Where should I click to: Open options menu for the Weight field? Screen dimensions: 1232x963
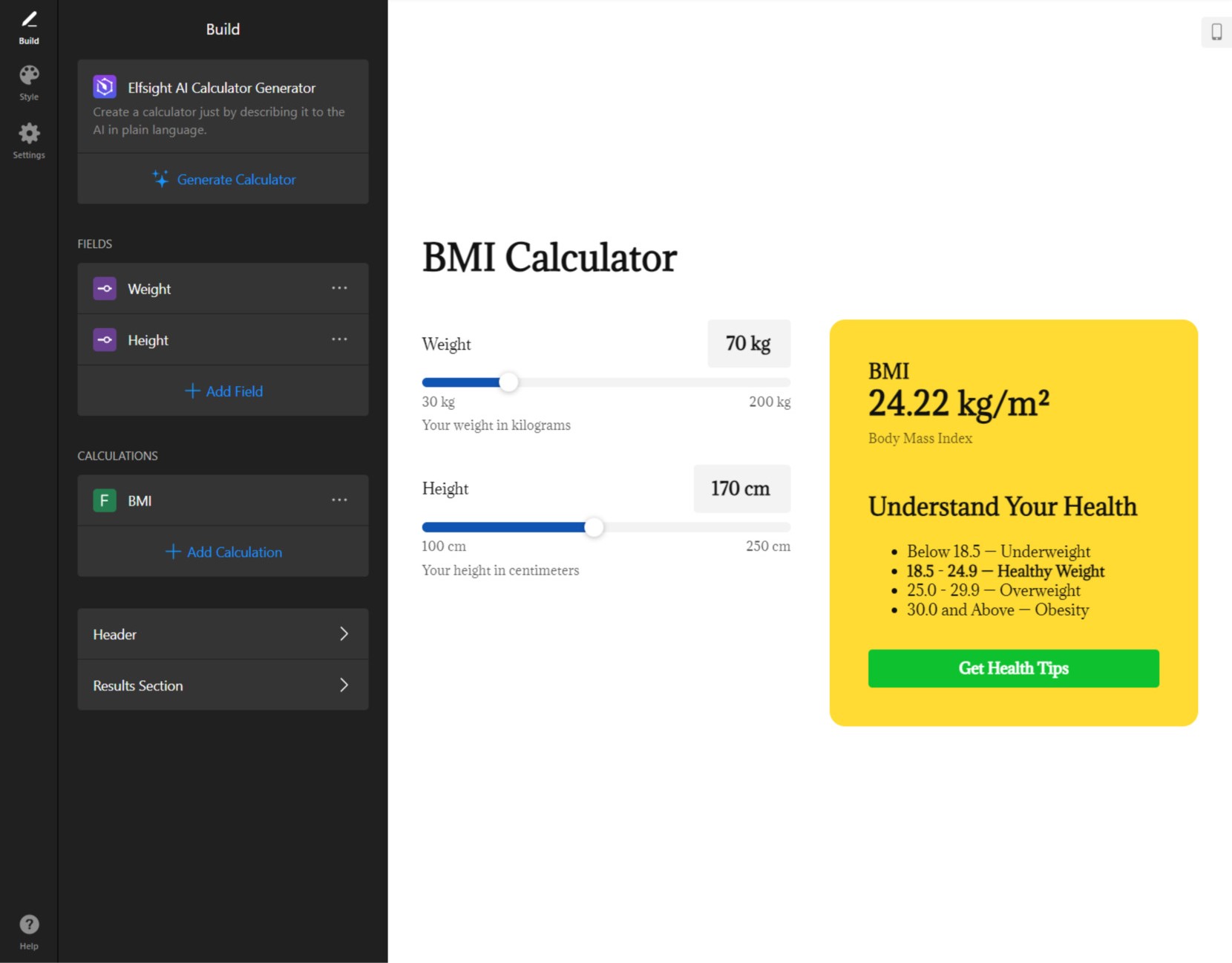tap(340, 289)
